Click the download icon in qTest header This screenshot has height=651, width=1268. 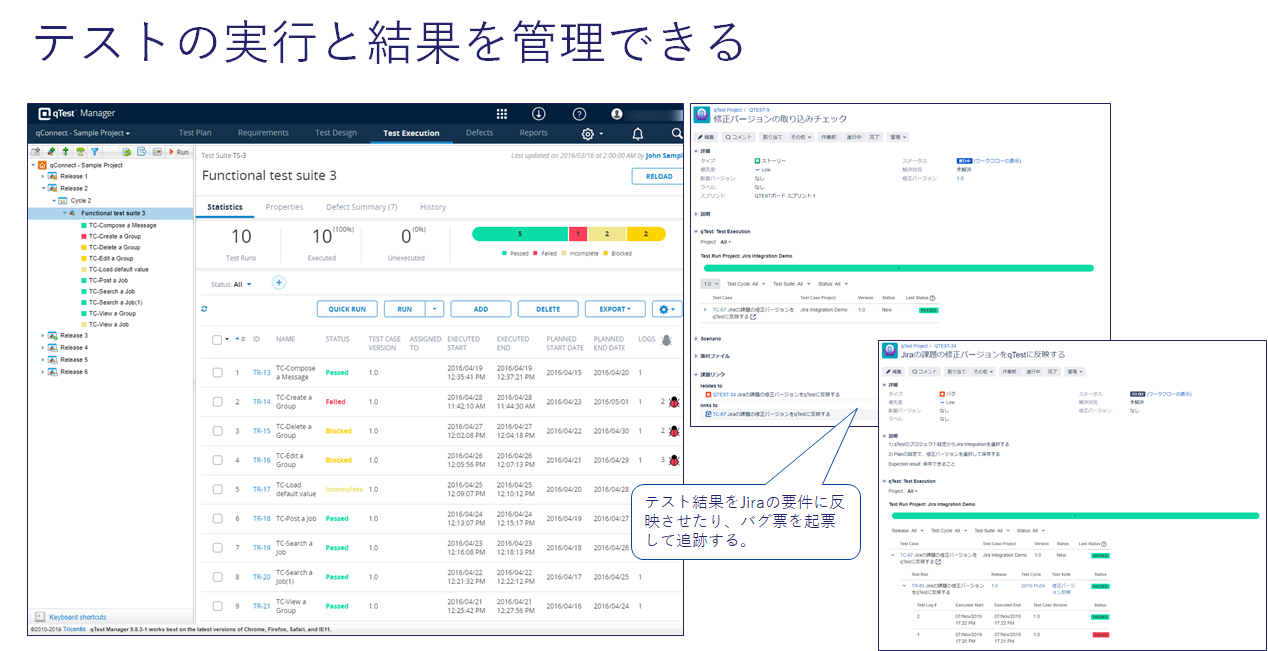click(x=539, y=114)
